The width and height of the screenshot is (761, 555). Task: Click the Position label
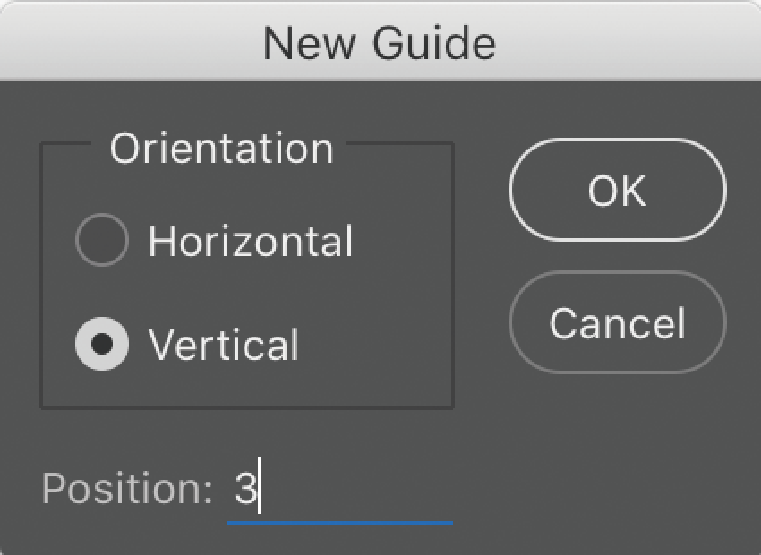127,489
